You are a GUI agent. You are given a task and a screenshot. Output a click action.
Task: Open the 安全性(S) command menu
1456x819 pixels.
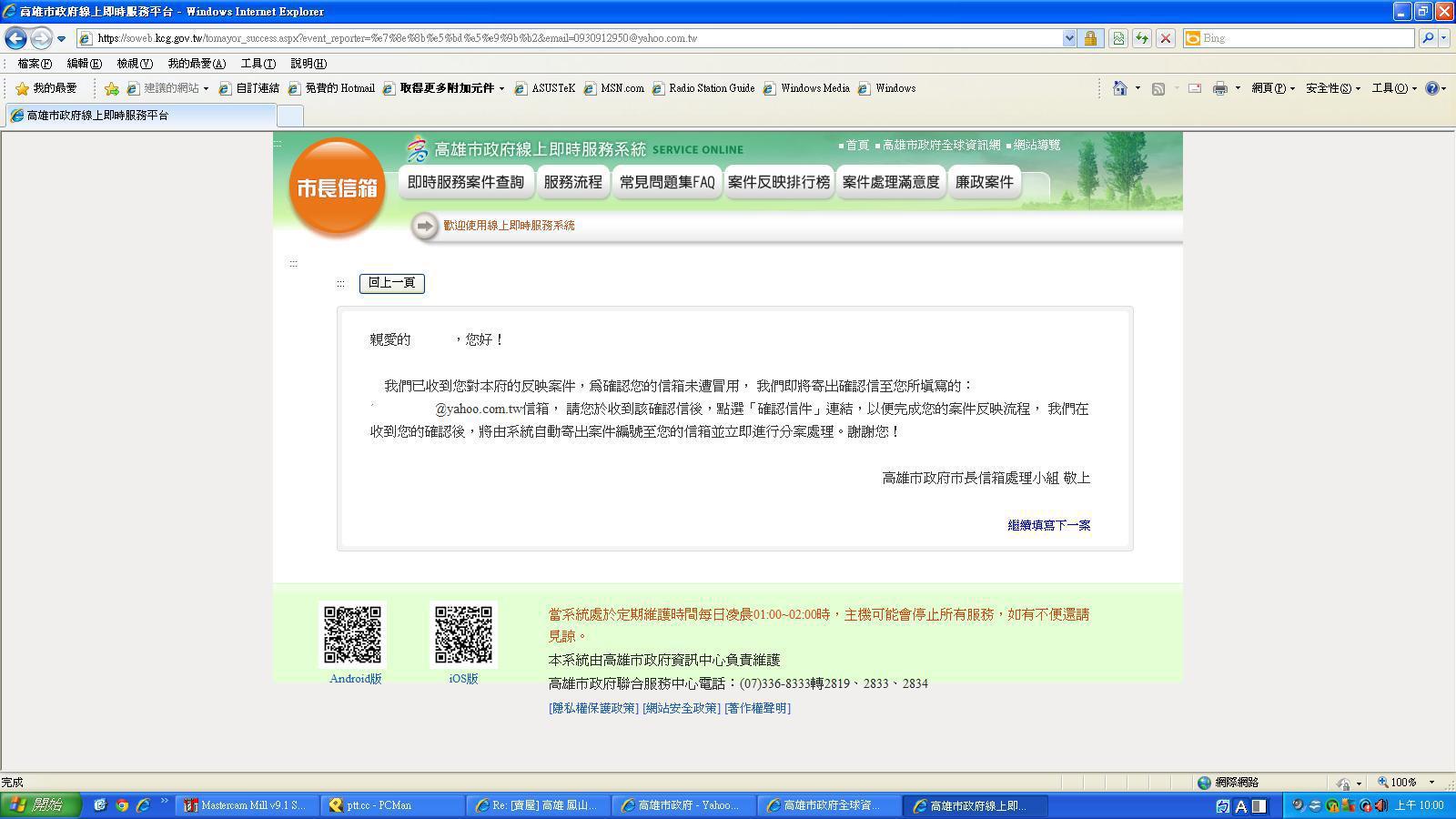(x=1332, y=88)
